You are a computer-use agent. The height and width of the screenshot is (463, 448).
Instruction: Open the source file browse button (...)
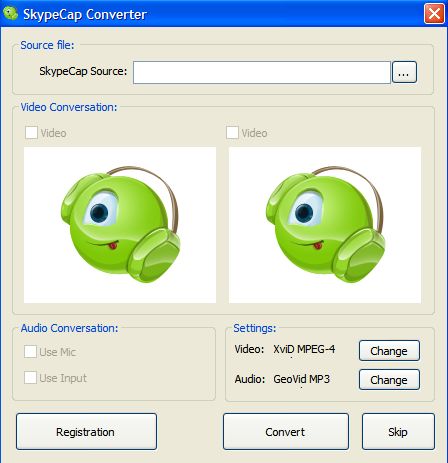404,72
